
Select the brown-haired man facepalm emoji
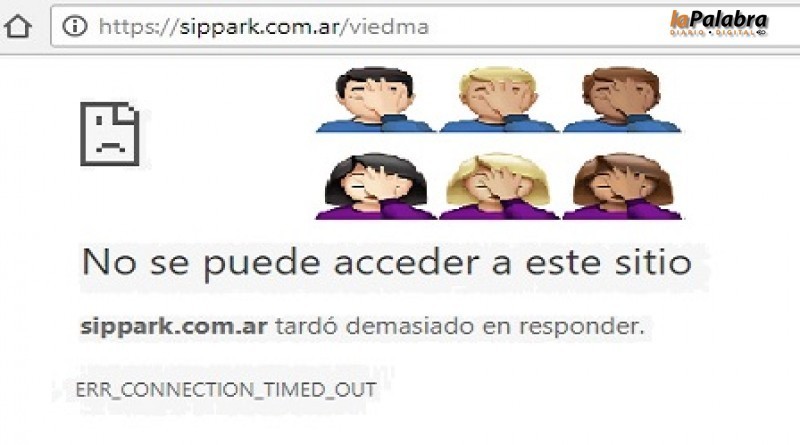coord(621,100)
